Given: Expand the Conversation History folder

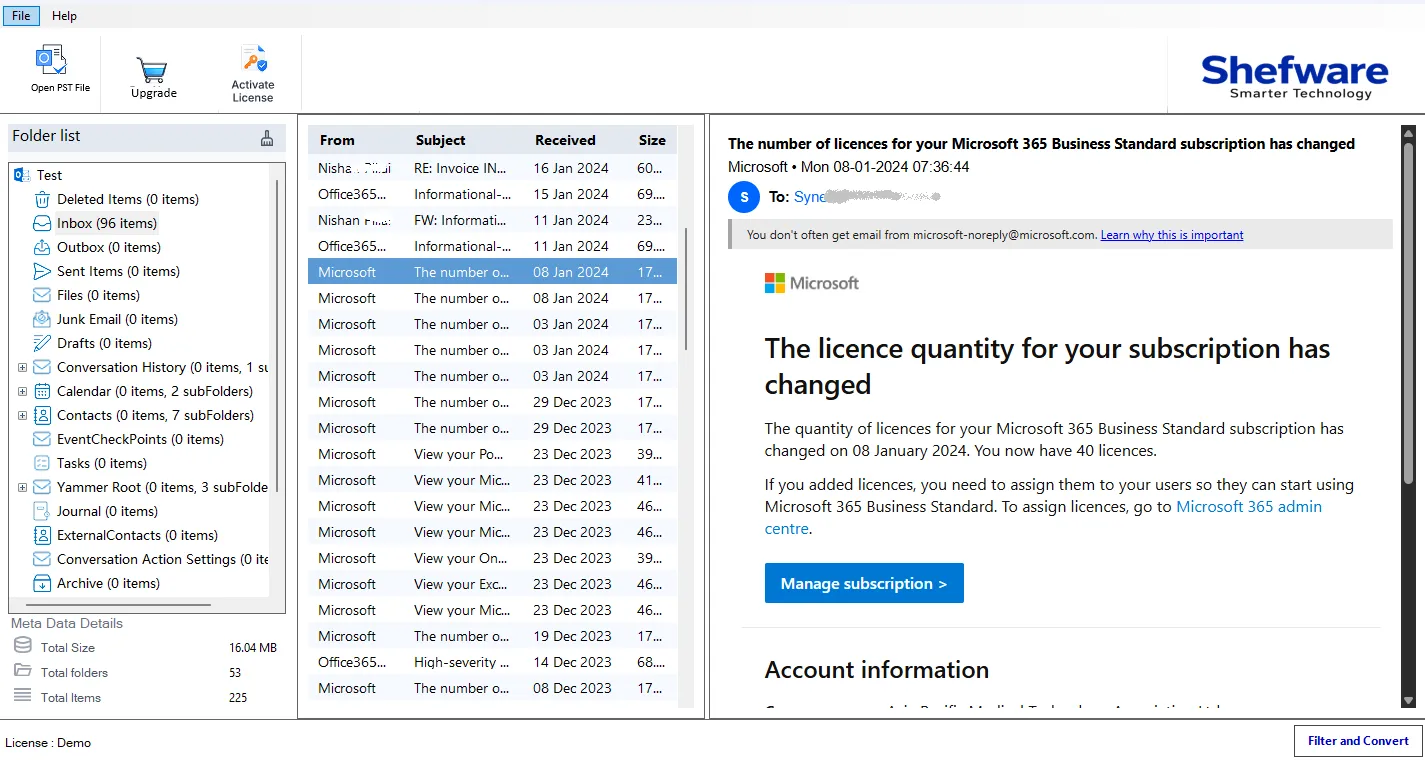Looking at the screenshot, I should pos(22,367).
